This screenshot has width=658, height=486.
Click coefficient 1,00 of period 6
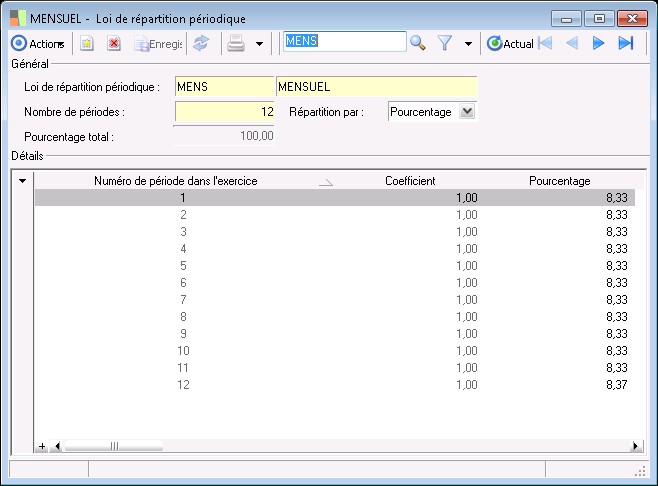(x=467, y=283)
